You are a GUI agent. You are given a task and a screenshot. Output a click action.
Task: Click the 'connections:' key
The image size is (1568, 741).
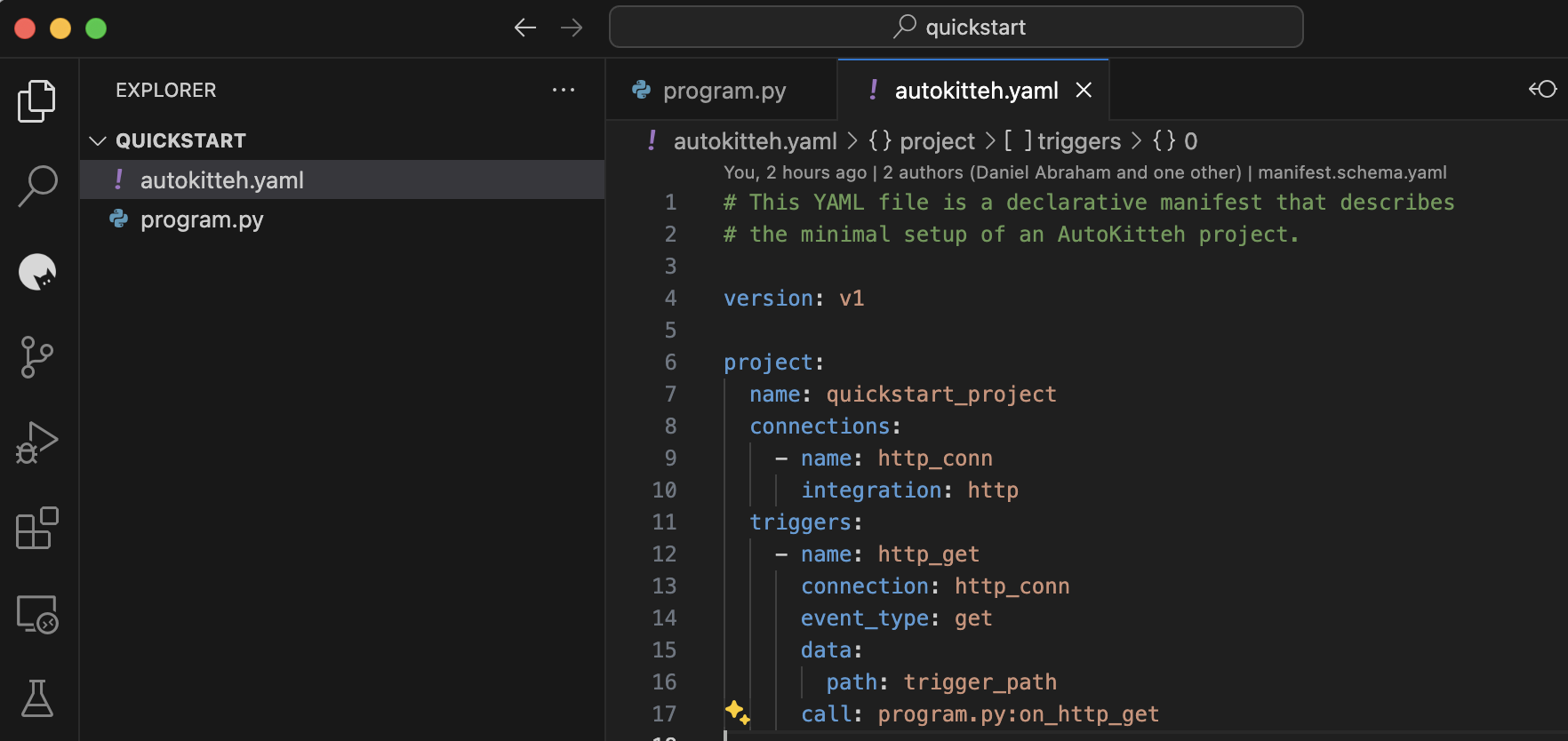coord(825,426)
